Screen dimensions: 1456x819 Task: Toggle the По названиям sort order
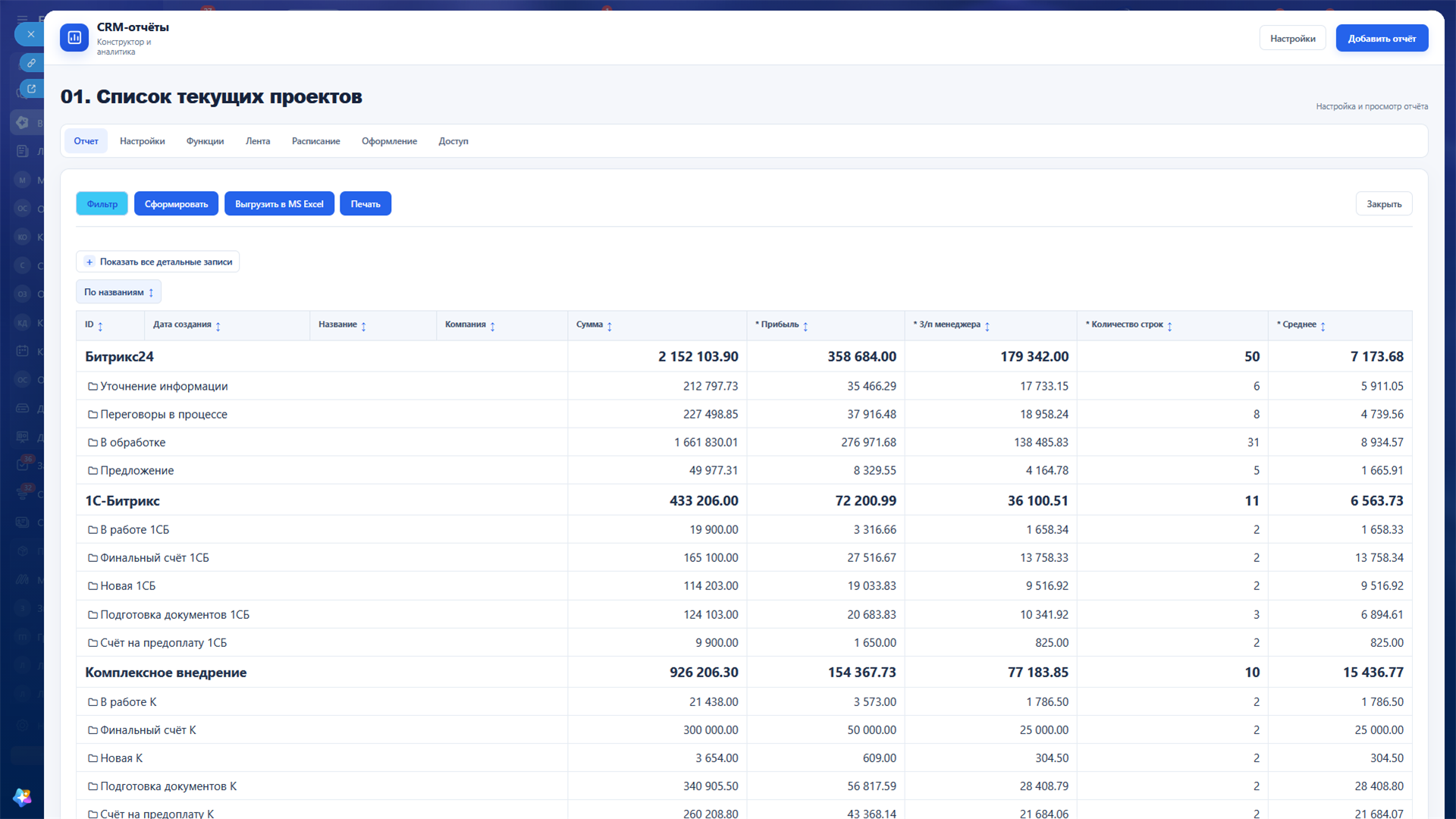[x=118, y=292]
